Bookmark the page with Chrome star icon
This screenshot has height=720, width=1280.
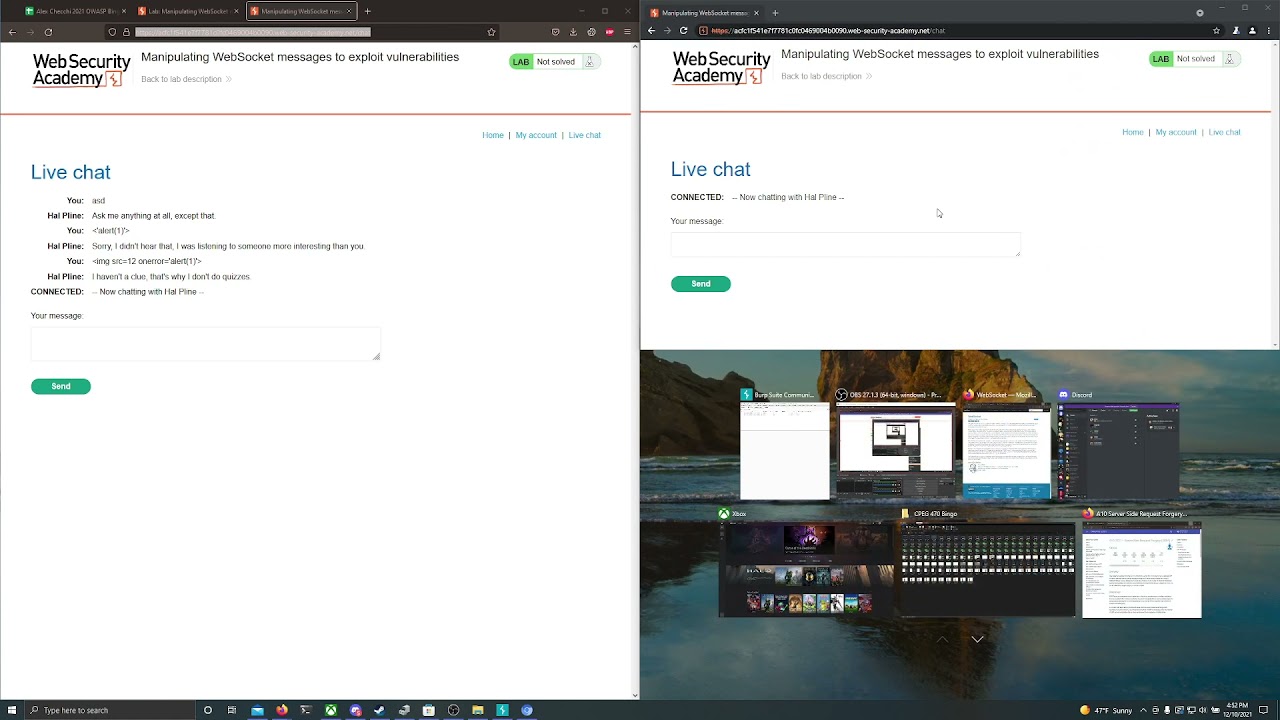(1216, 30)
